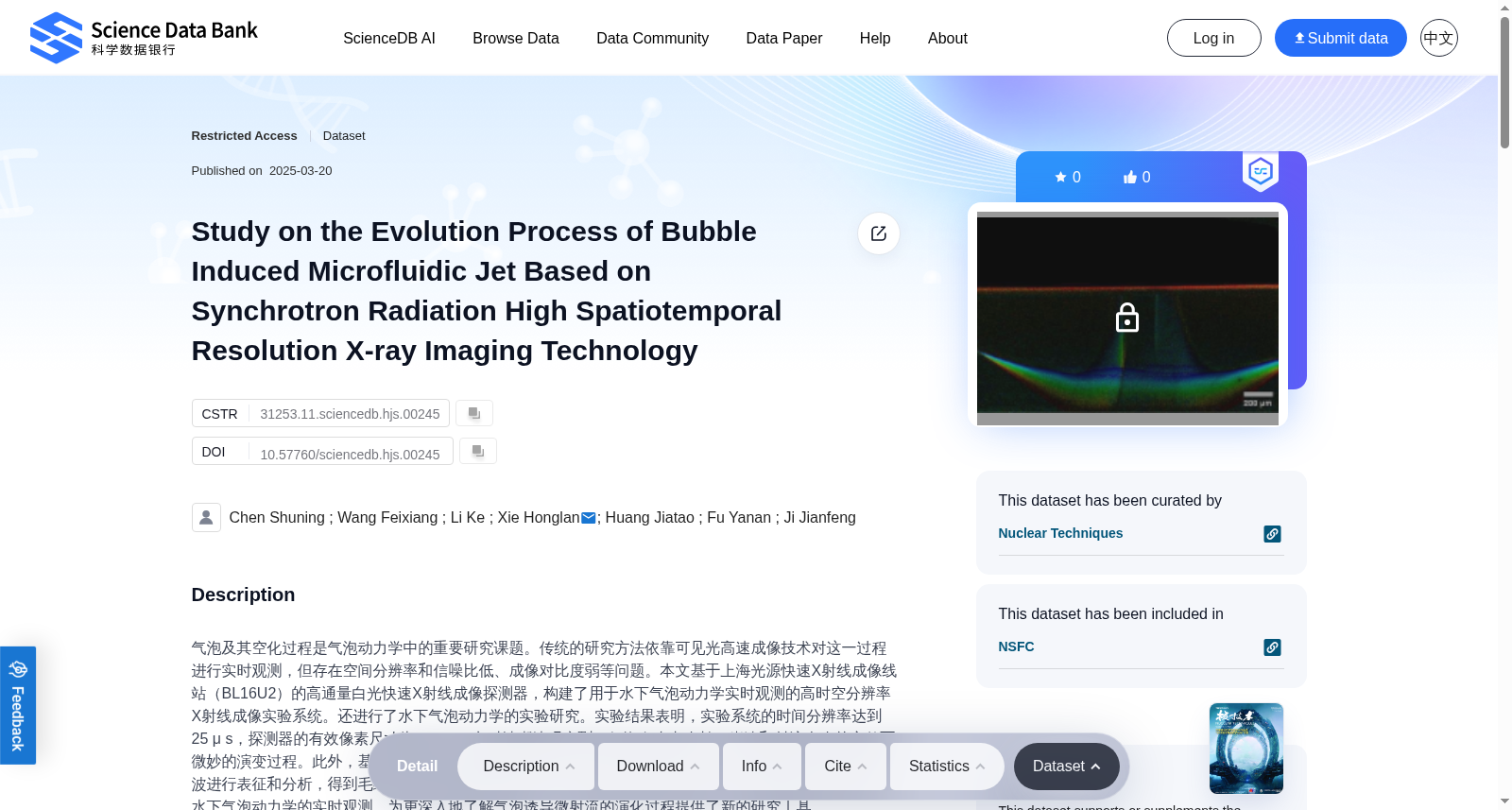Click the Log in button
This screenshot has width=1512, height=810.
[x=1213, y=38]
